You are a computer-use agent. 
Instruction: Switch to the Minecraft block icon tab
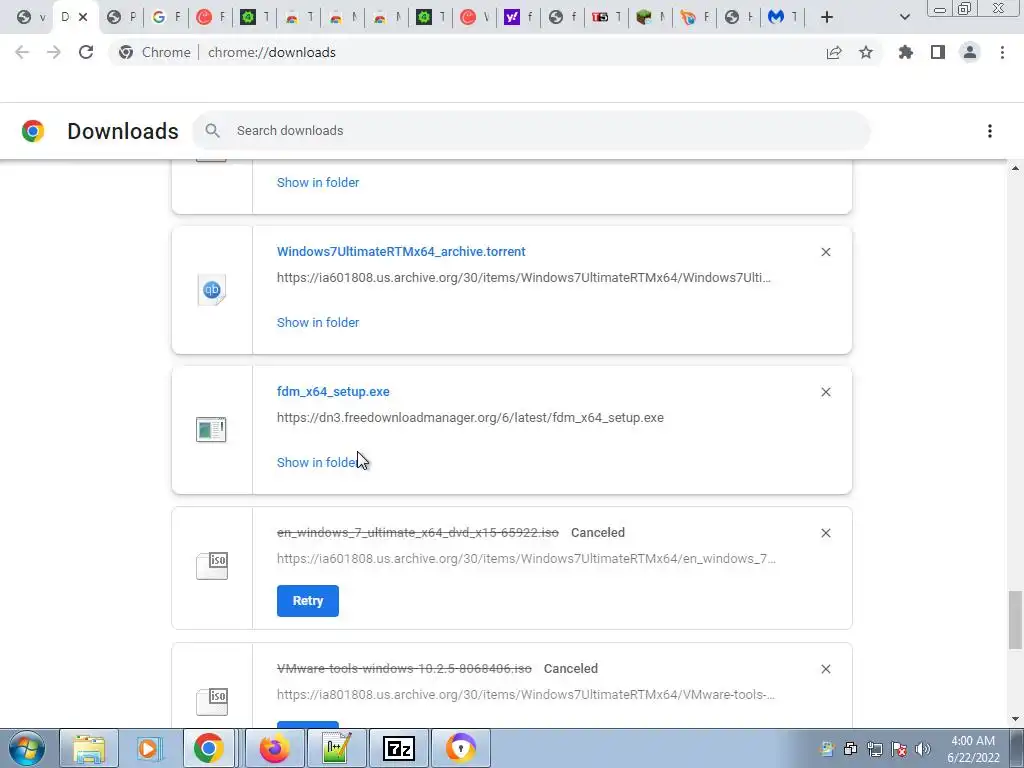(650, 17)
